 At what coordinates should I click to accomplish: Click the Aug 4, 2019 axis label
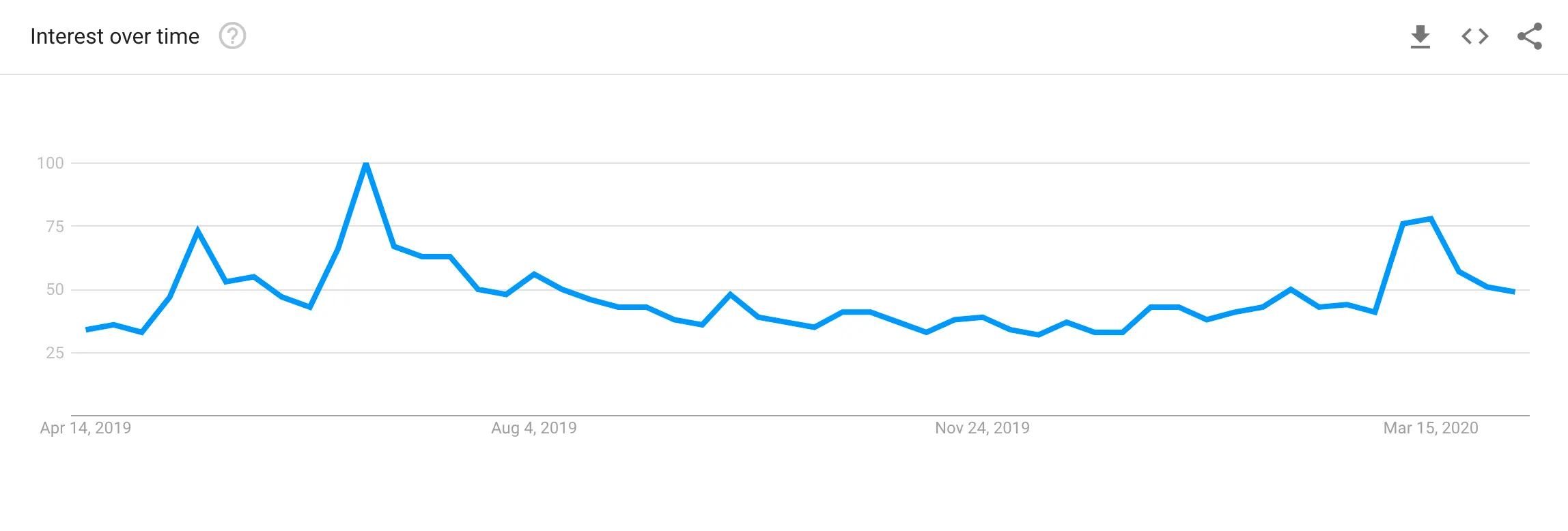point(533,429)
